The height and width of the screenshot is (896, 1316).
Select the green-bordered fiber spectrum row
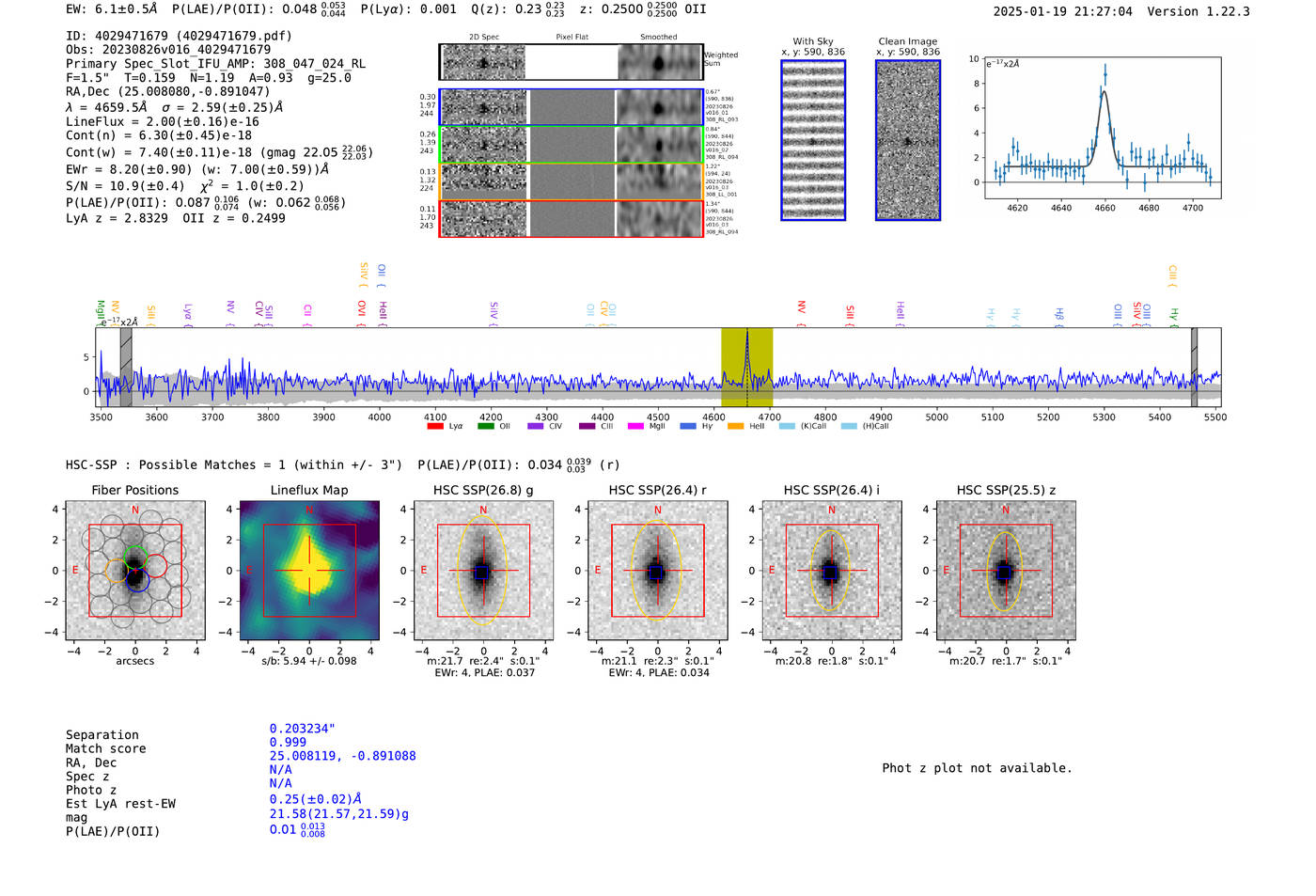(571, 145)
